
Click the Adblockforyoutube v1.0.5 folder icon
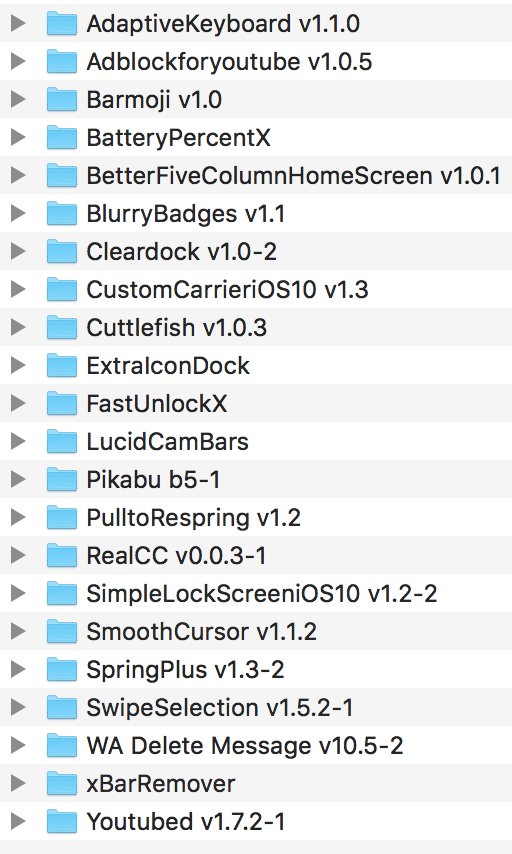point(62,62)
